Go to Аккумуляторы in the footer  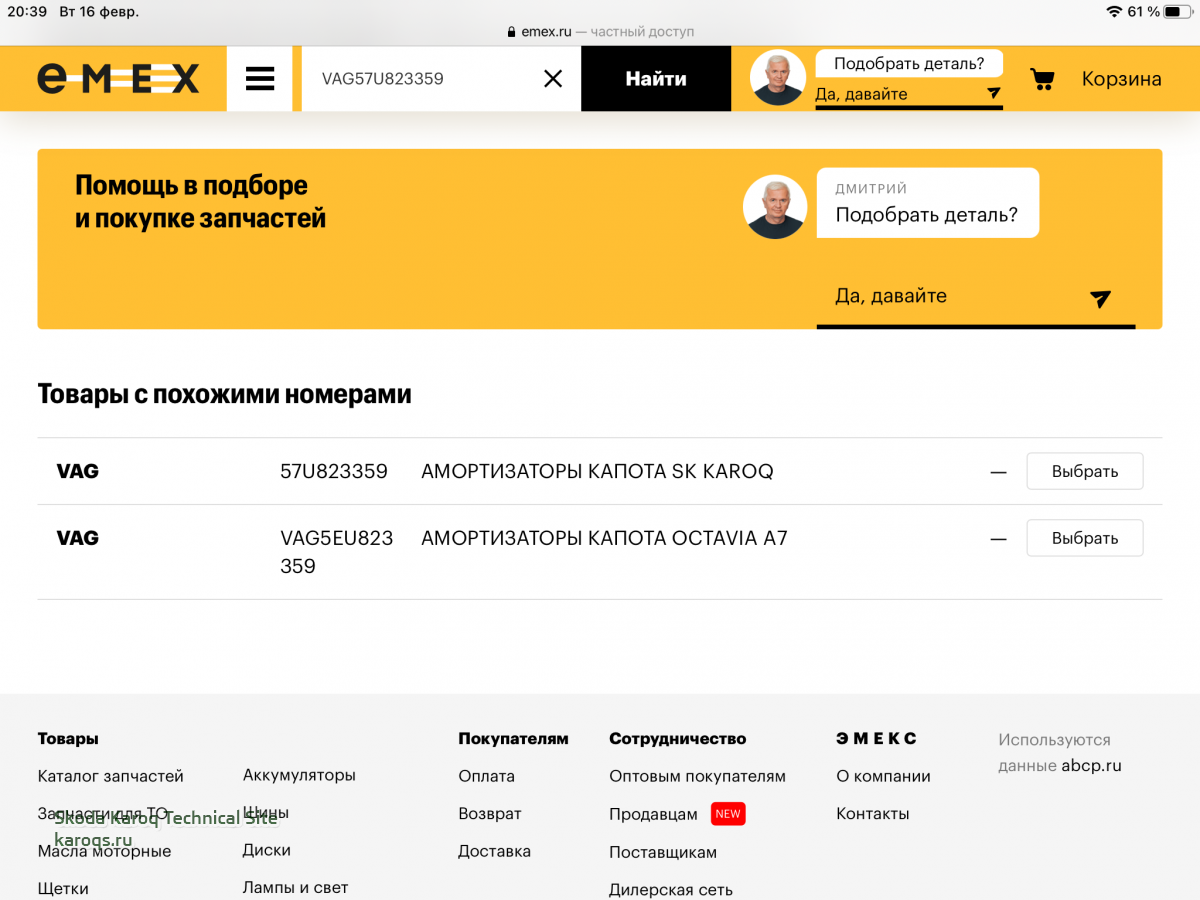299,775
